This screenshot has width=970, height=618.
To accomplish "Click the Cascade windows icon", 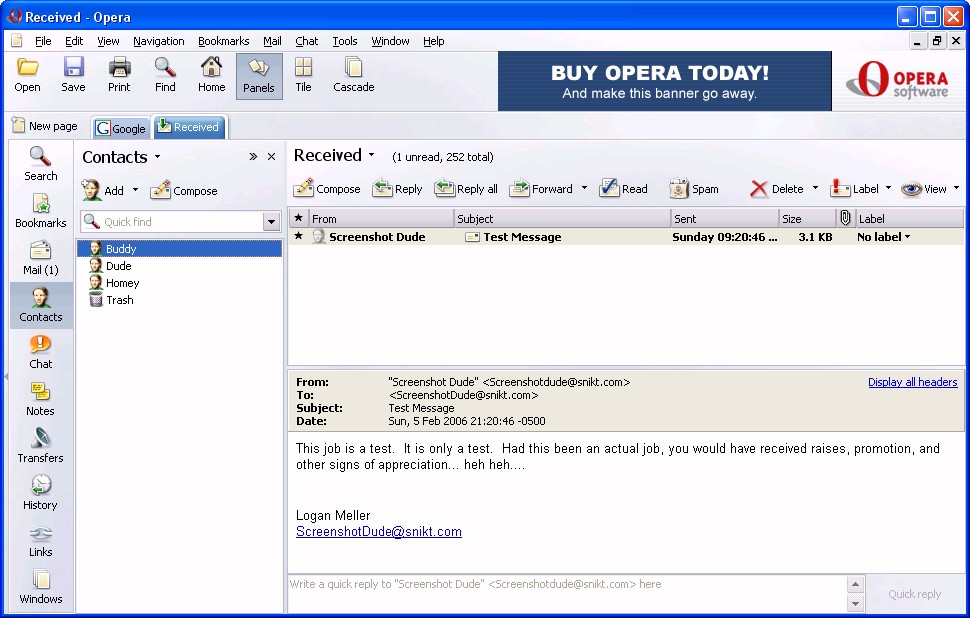I will (353, 75).
